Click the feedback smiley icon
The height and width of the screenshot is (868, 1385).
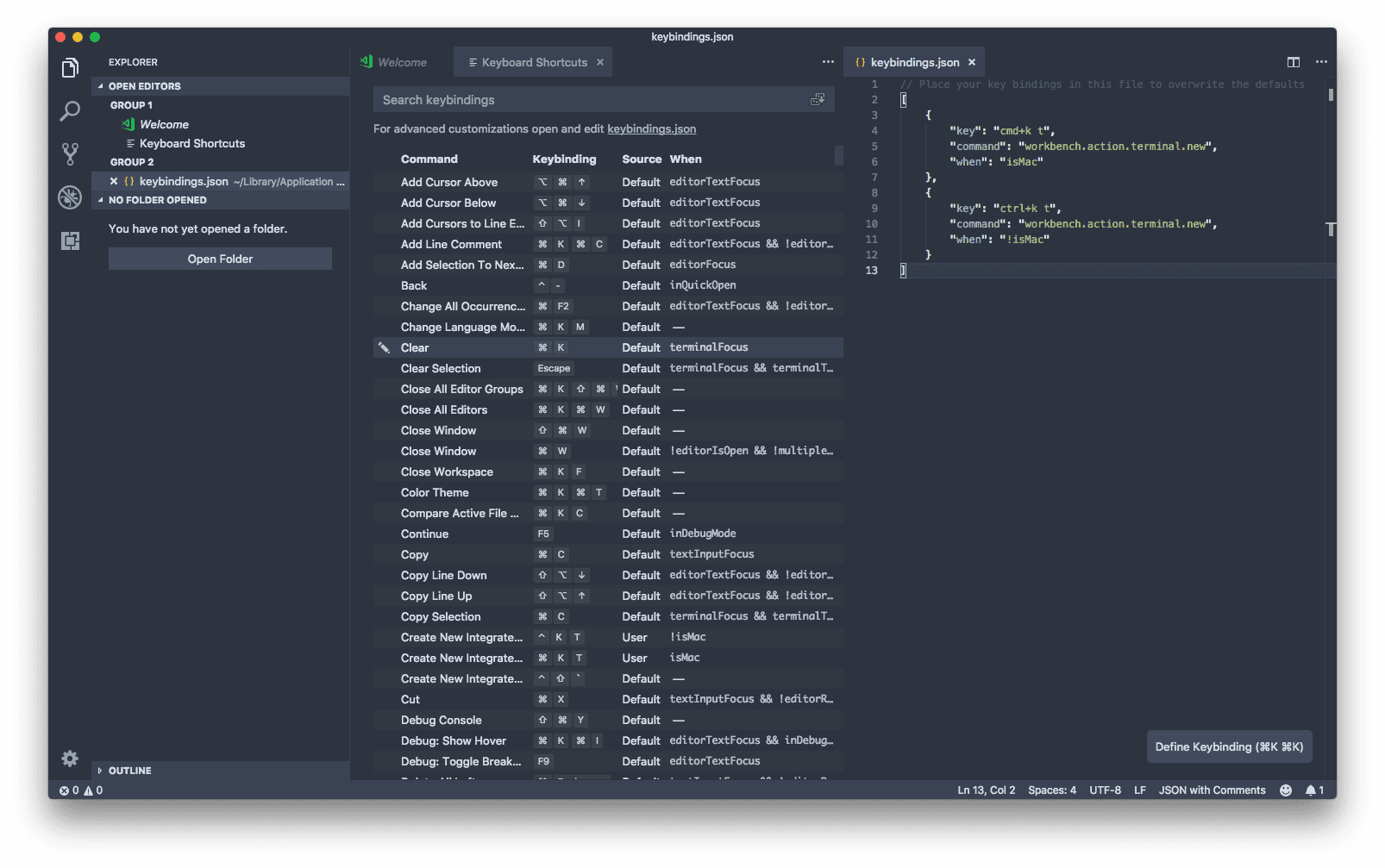[x=1286, y=790]
